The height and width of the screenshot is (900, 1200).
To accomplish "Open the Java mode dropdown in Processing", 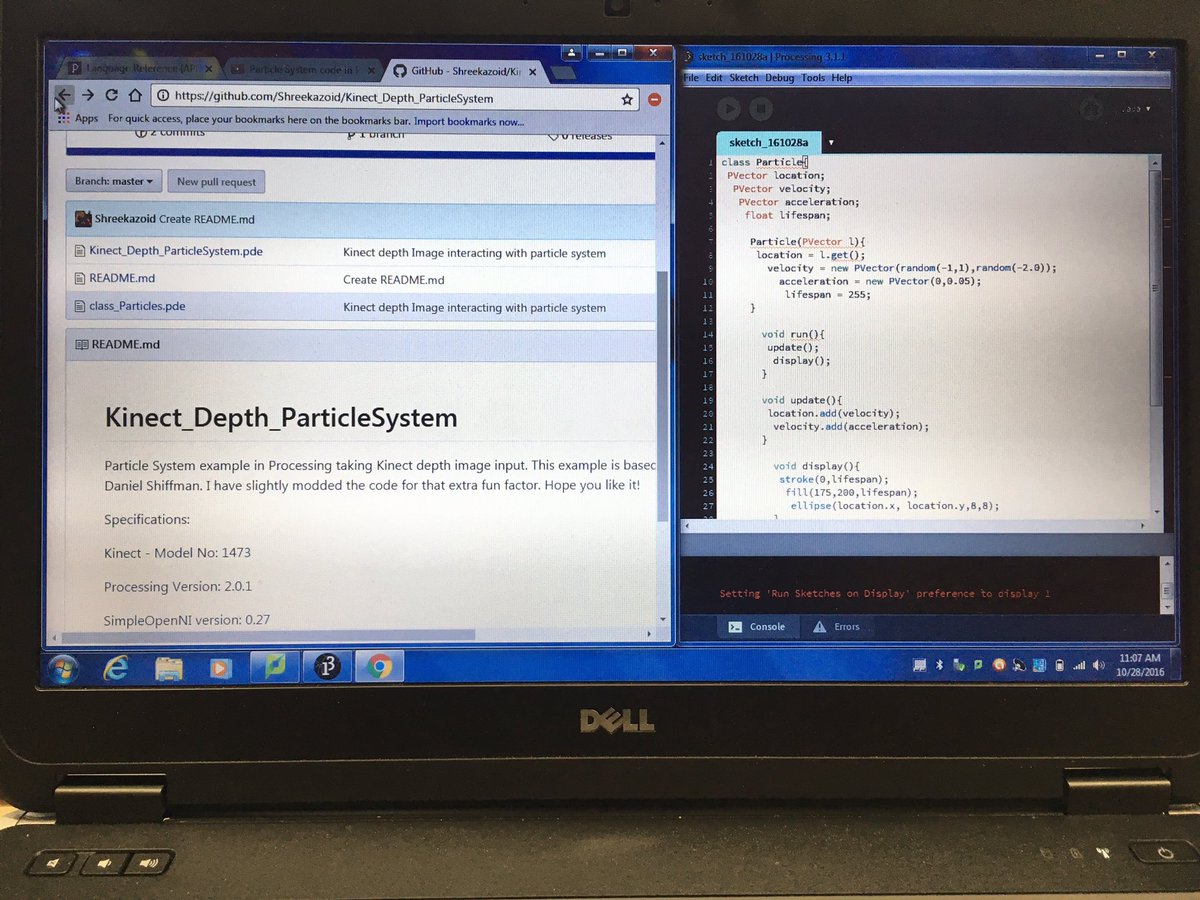I will 1135,109.
